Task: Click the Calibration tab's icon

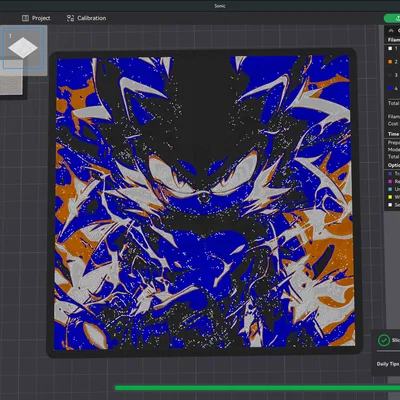Action: 70,18
